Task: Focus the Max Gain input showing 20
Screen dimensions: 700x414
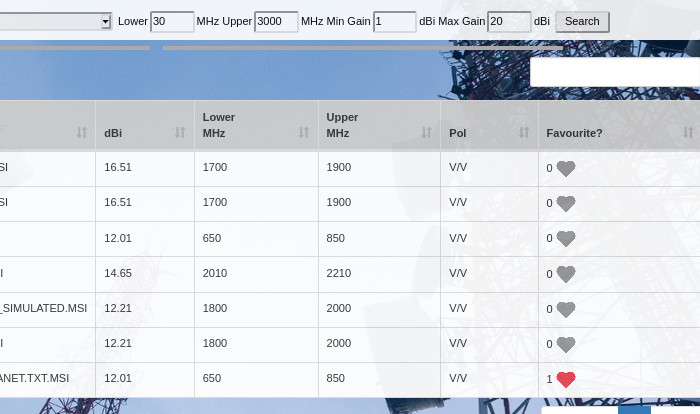Action: pyautogui.click(x=509, y=21)
